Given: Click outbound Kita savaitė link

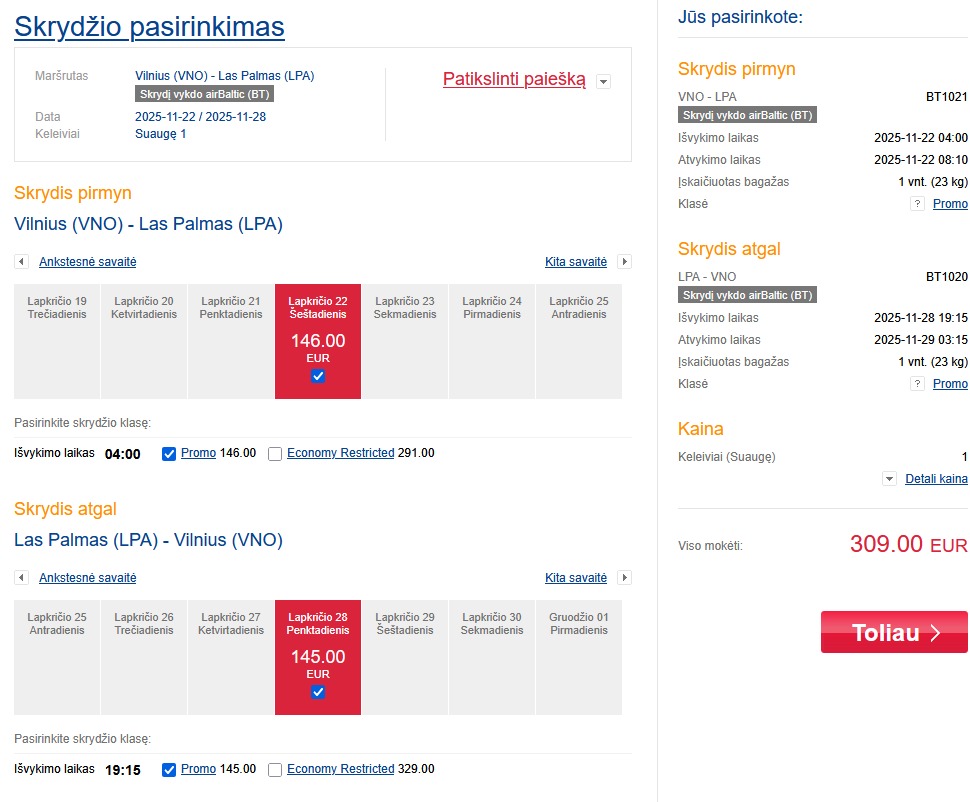Looking at the screenshot, I should click(576, 262).
